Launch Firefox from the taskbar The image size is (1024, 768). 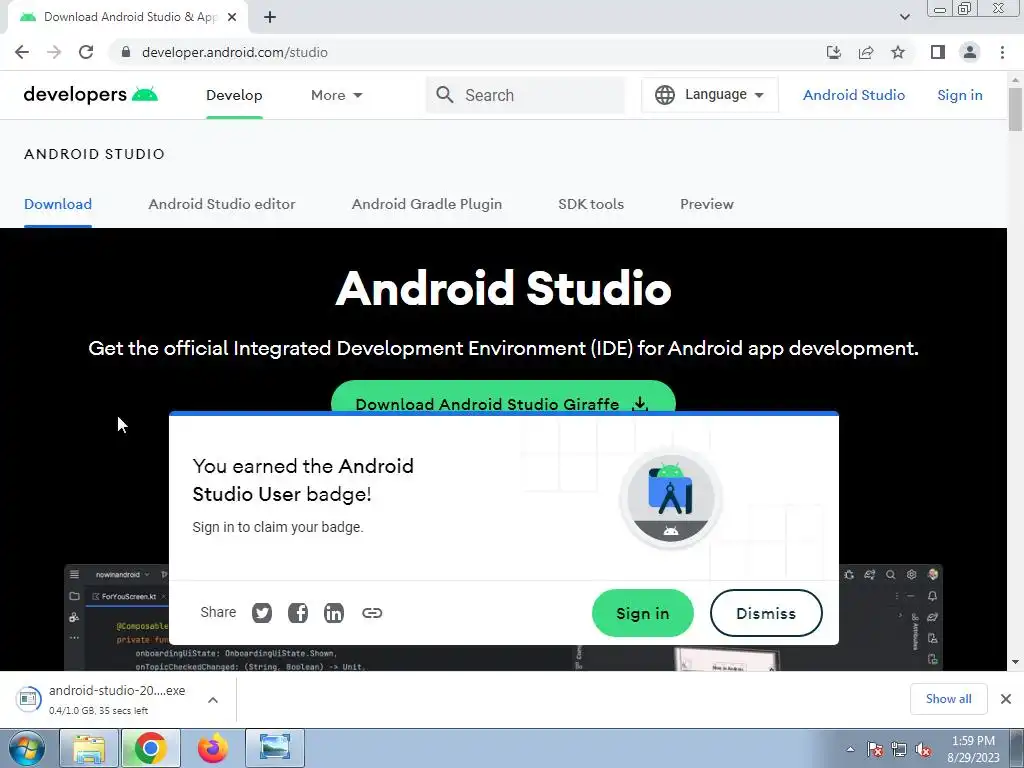[212, 748]
